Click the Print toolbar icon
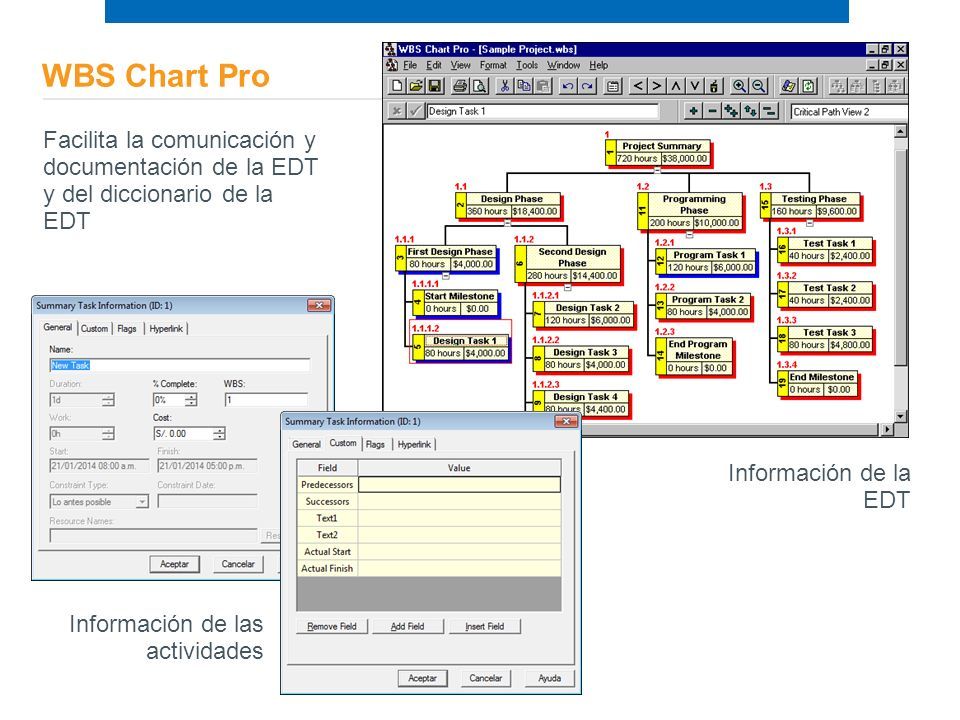Image resolution: width=960 pixels, height=720 pixels. click(460, 86)
